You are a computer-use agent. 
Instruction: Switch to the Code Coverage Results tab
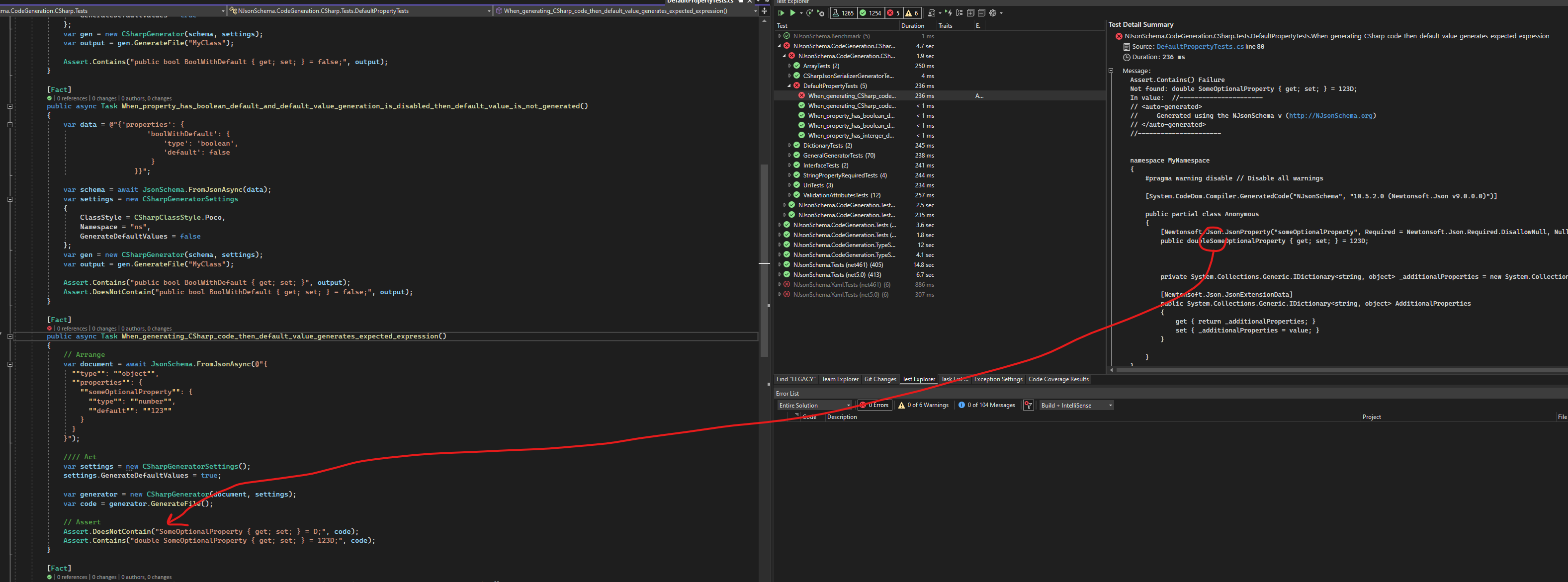[1058, 379]
